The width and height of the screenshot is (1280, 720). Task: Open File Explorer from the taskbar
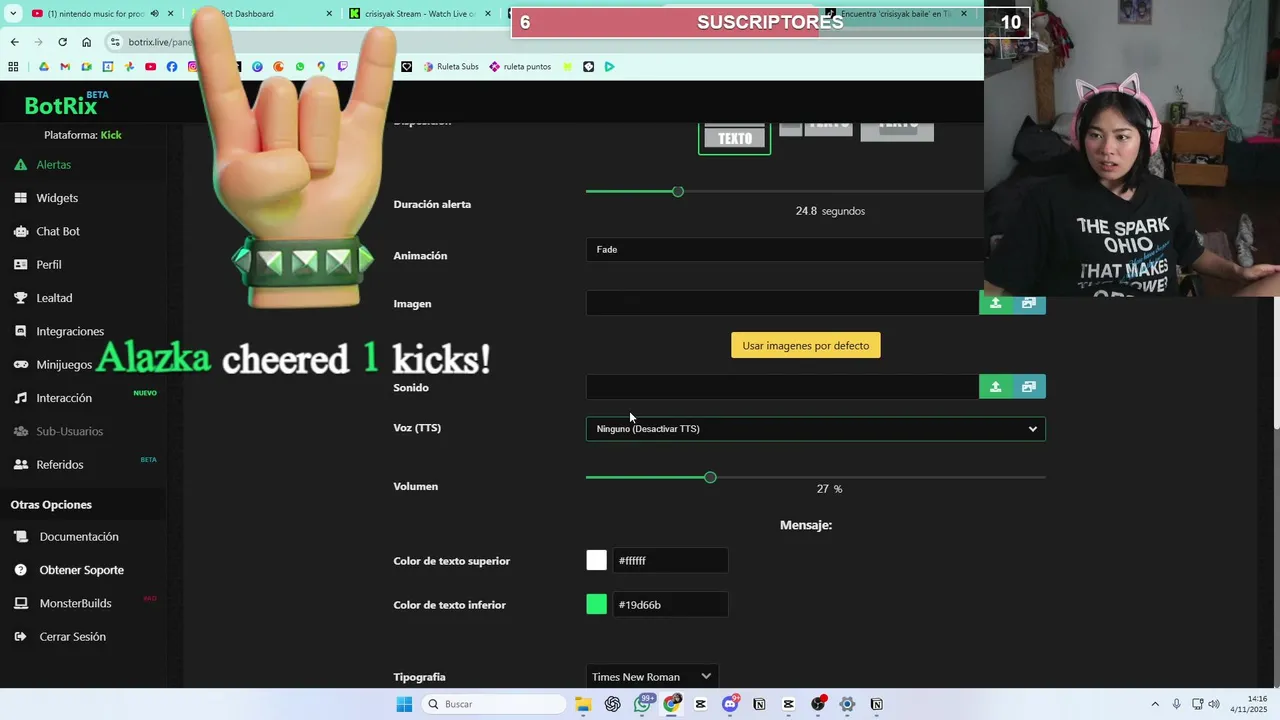pyautogui.click(x=583, y=704)
